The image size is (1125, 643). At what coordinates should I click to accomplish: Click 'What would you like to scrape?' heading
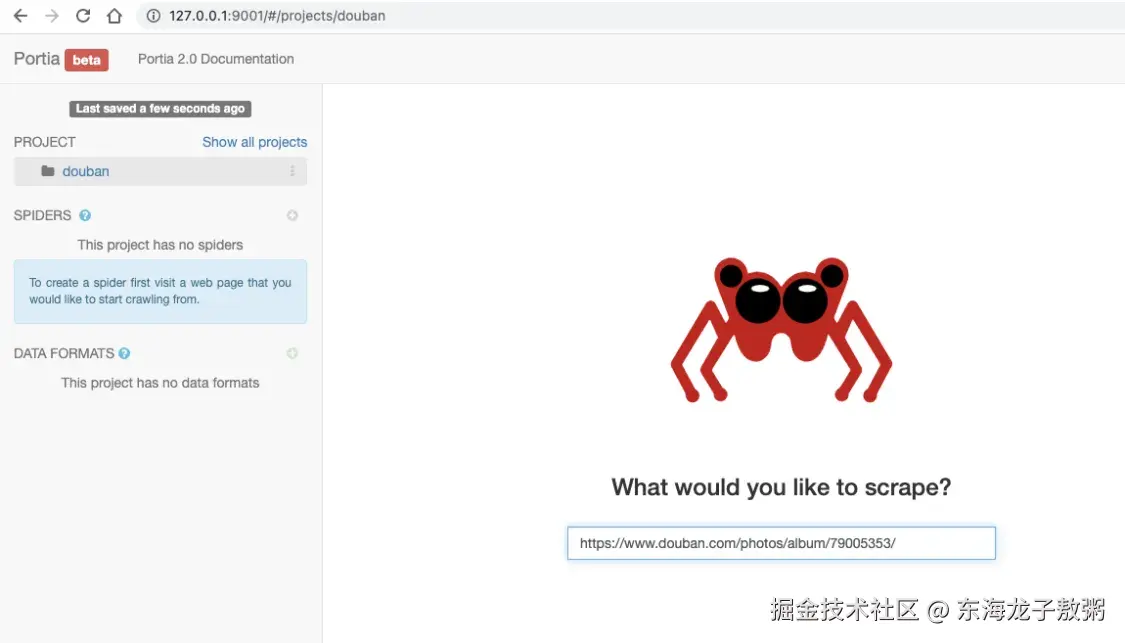[781, 487]
